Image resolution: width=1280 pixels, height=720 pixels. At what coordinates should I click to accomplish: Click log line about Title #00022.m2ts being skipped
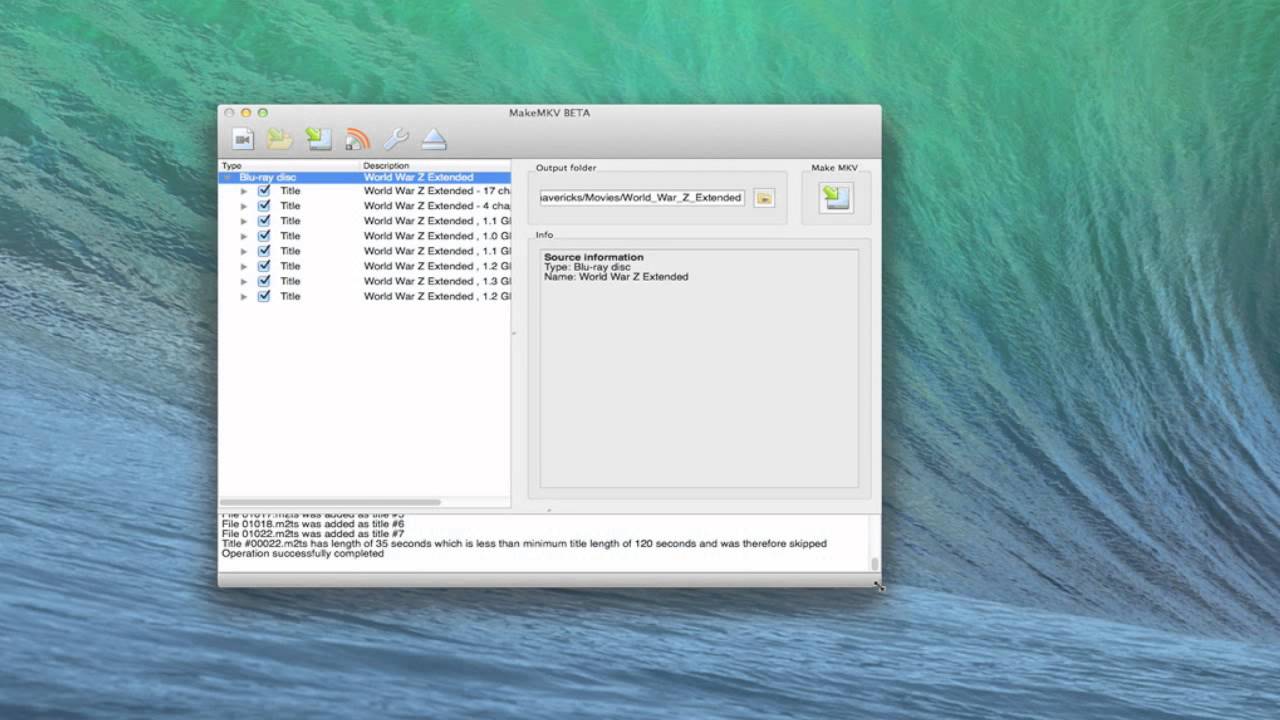524,544
